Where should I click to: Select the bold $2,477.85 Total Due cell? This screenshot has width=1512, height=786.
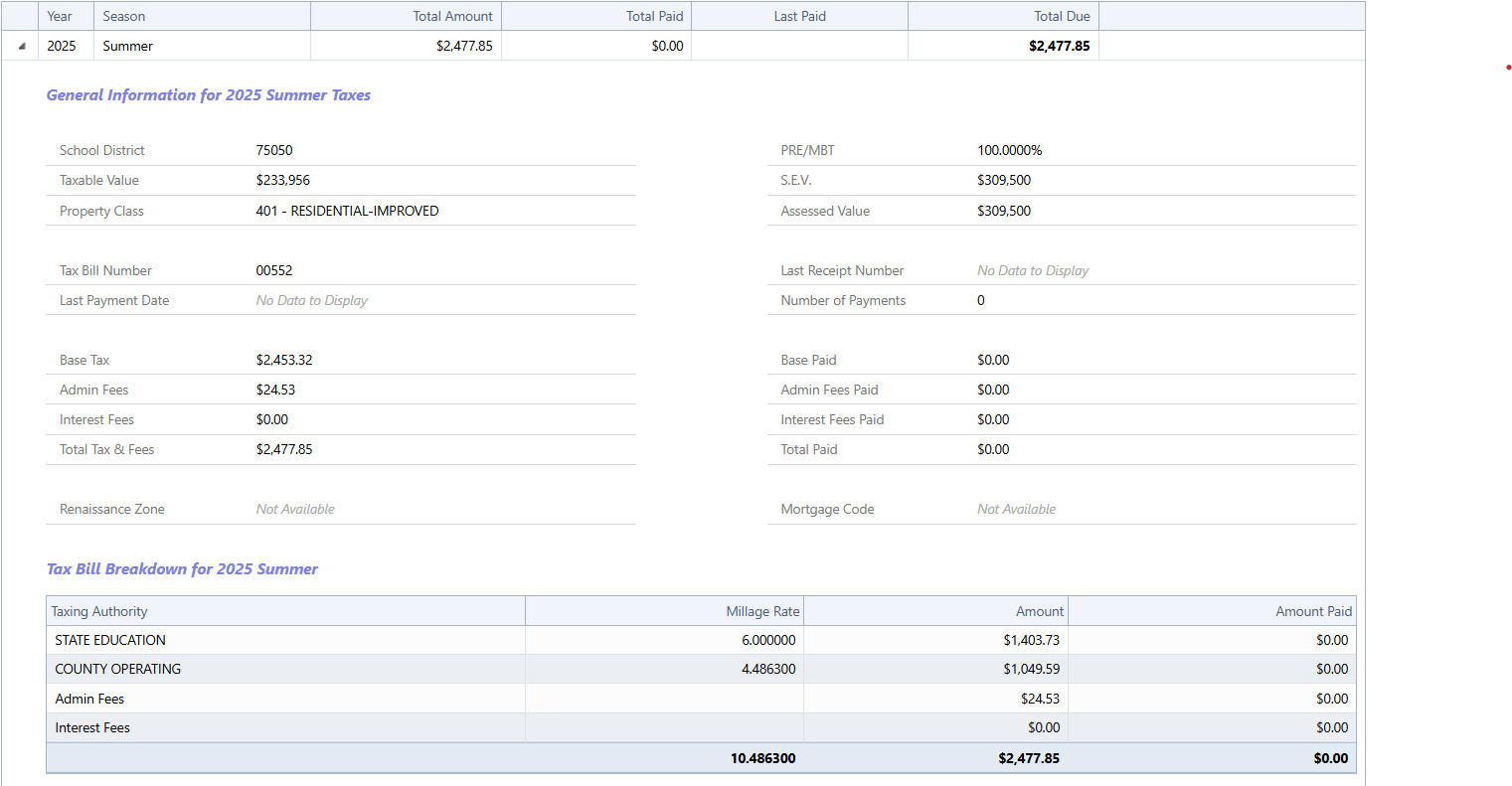(1059, 46)
